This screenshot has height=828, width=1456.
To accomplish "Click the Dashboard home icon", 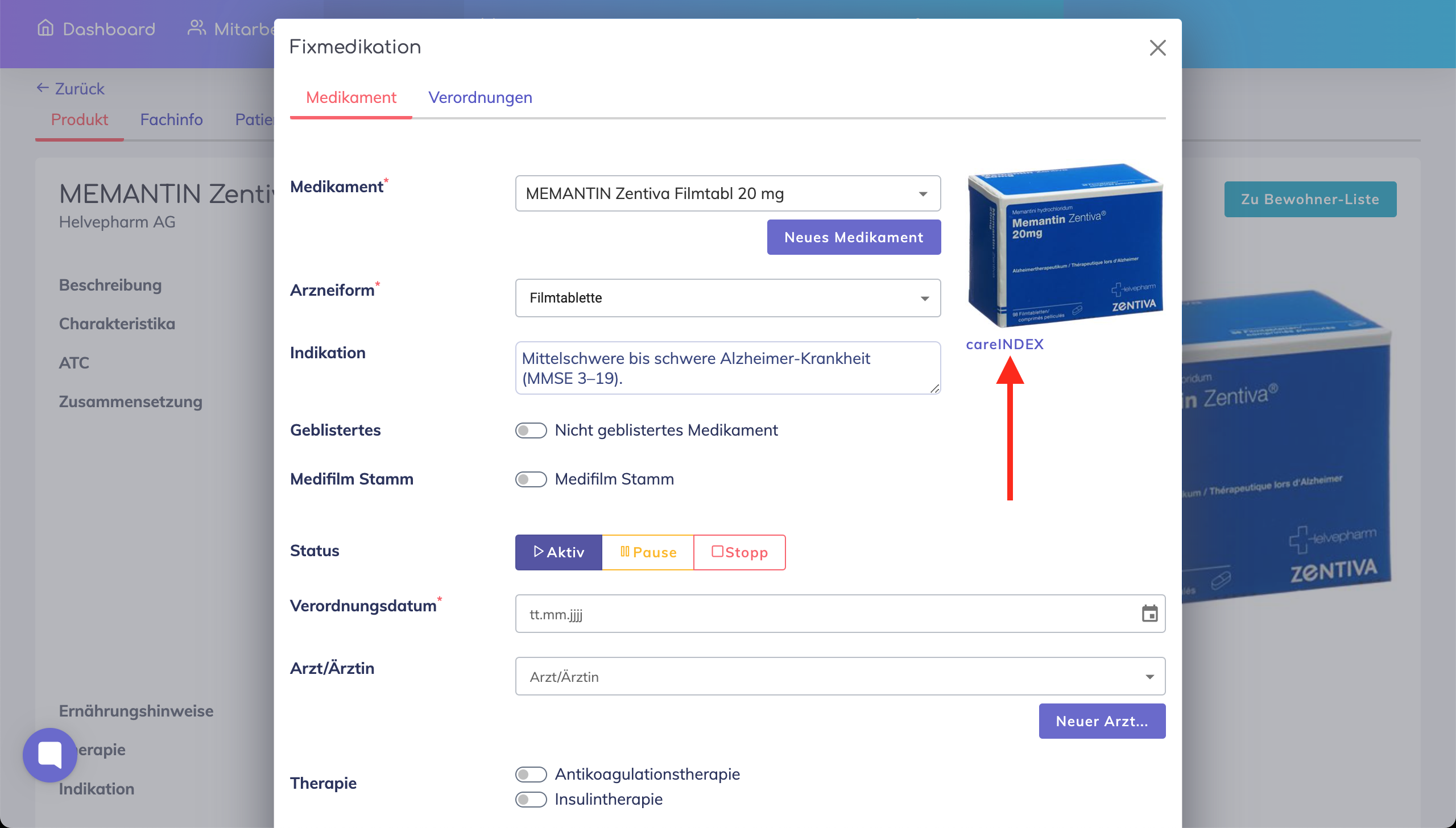I will point(45,28).
